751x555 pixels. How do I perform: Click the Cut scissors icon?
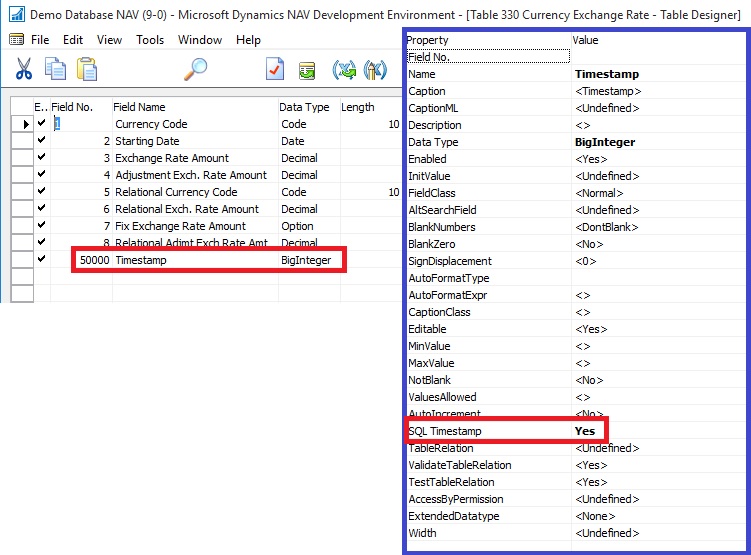25,69
